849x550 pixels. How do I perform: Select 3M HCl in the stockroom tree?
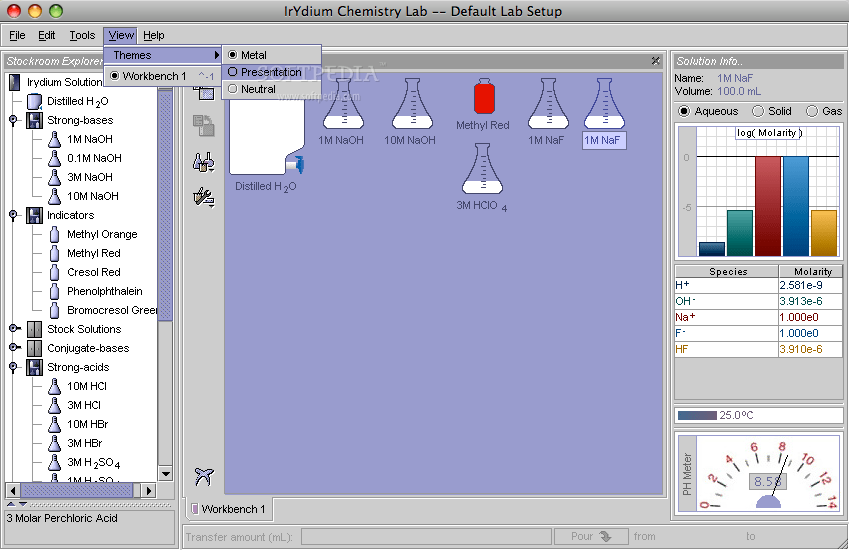coord(84,405)
